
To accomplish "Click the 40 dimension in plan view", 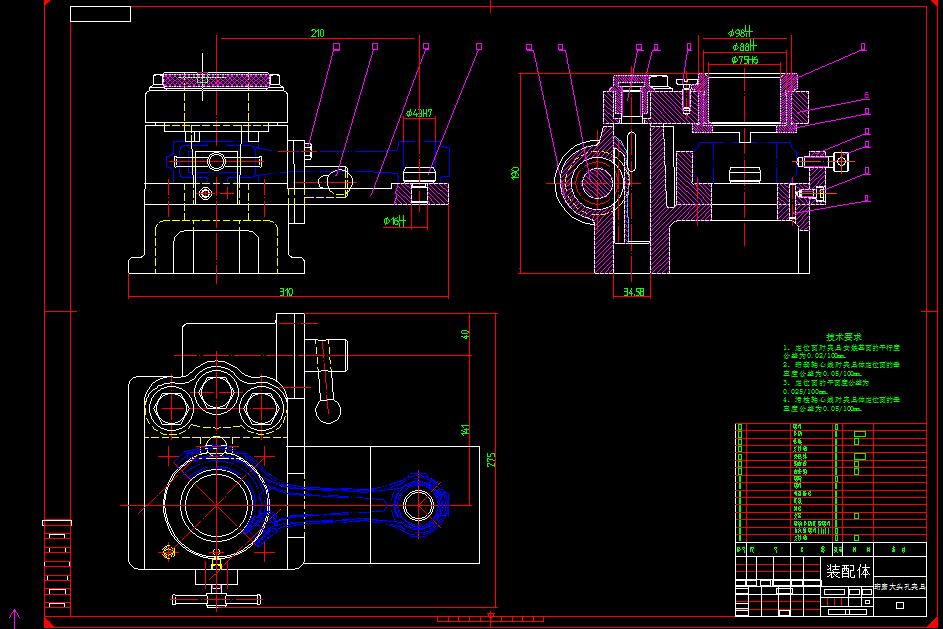I will click(465, 334).
